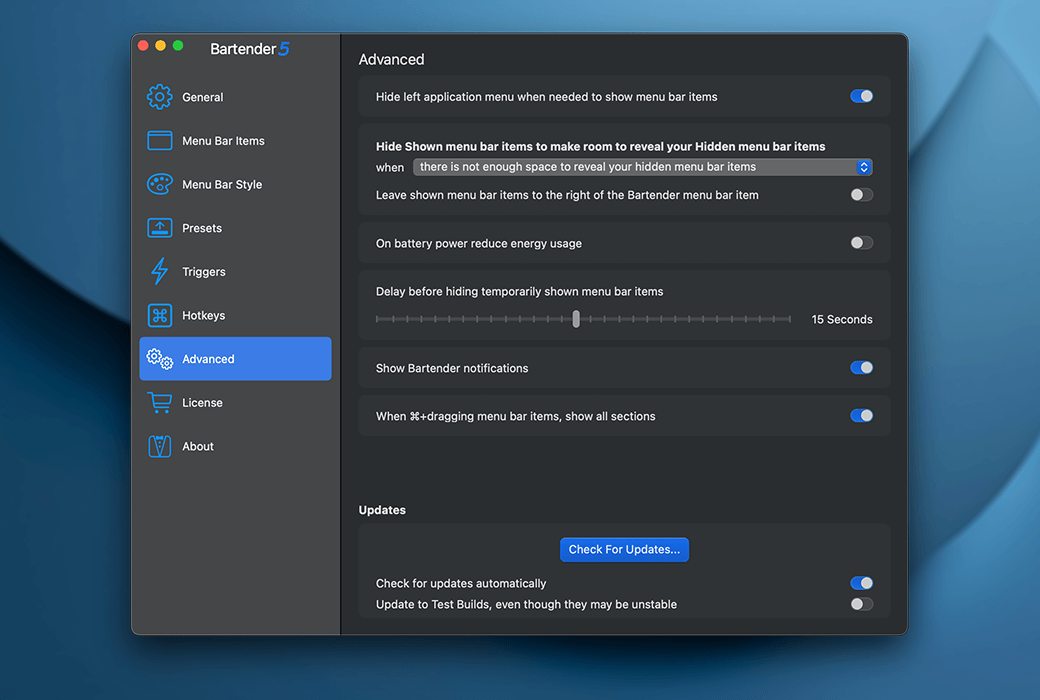Screen dimensions: 1040x700
Task: Open the 'when' condition dropdown
Action: click(x=640, y=167)
